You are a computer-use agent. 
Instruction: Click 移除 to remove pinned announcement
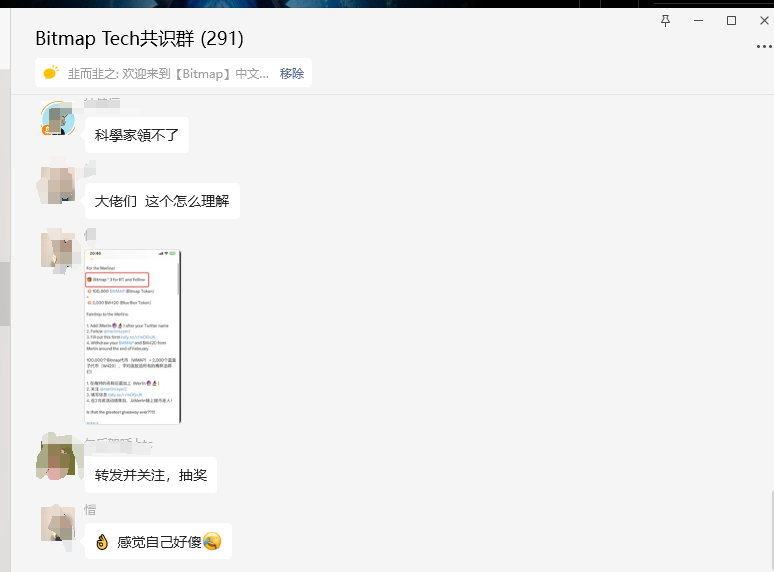click(292, 74)
